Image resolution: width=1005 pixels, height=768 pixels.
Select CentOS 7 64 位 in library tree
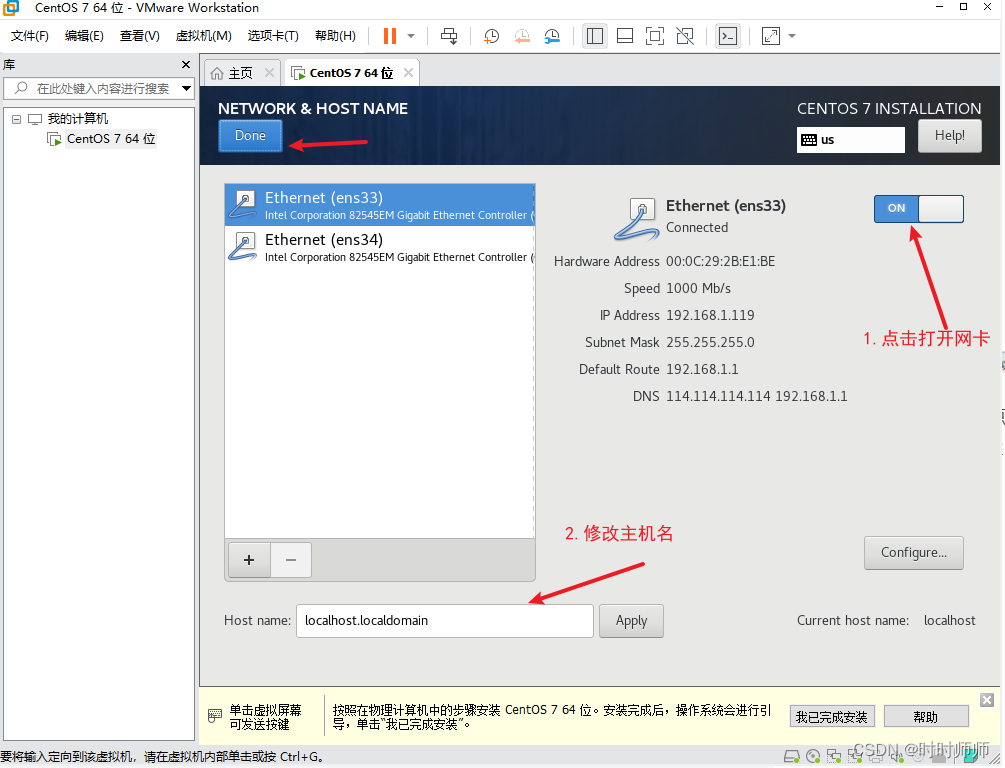(x=111, y=138)
